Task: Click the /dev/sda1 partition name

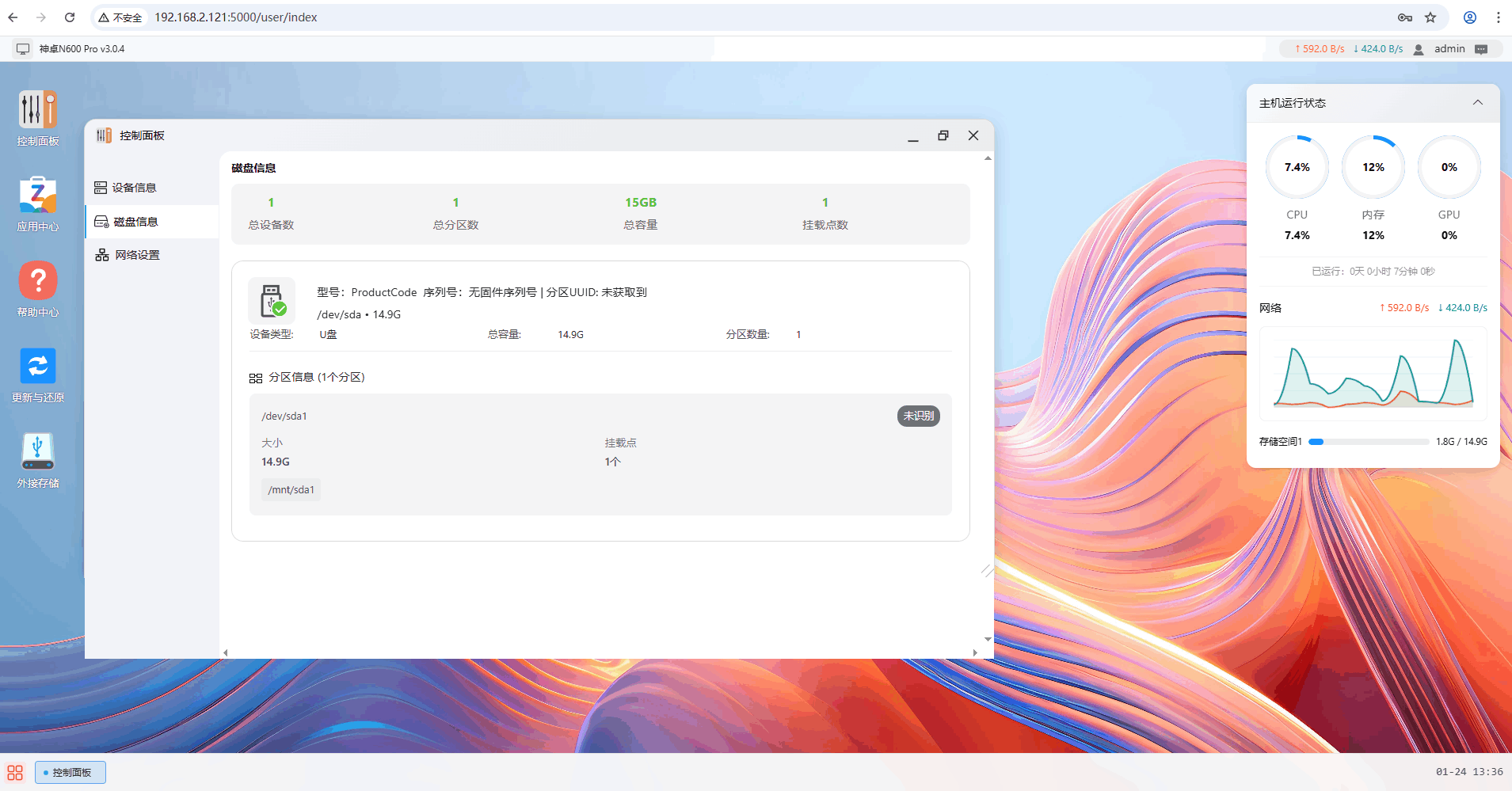Action: [x=284, y=416]
